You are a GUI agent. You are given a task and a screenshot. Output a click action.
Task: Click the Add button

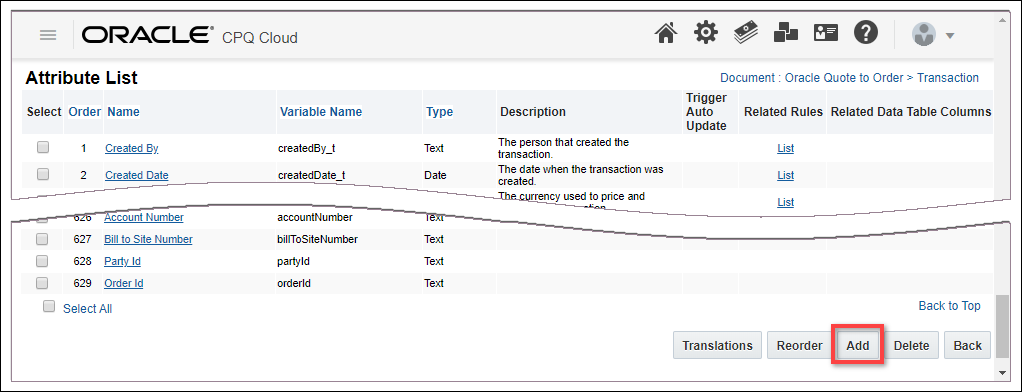[x=858, y=346]
